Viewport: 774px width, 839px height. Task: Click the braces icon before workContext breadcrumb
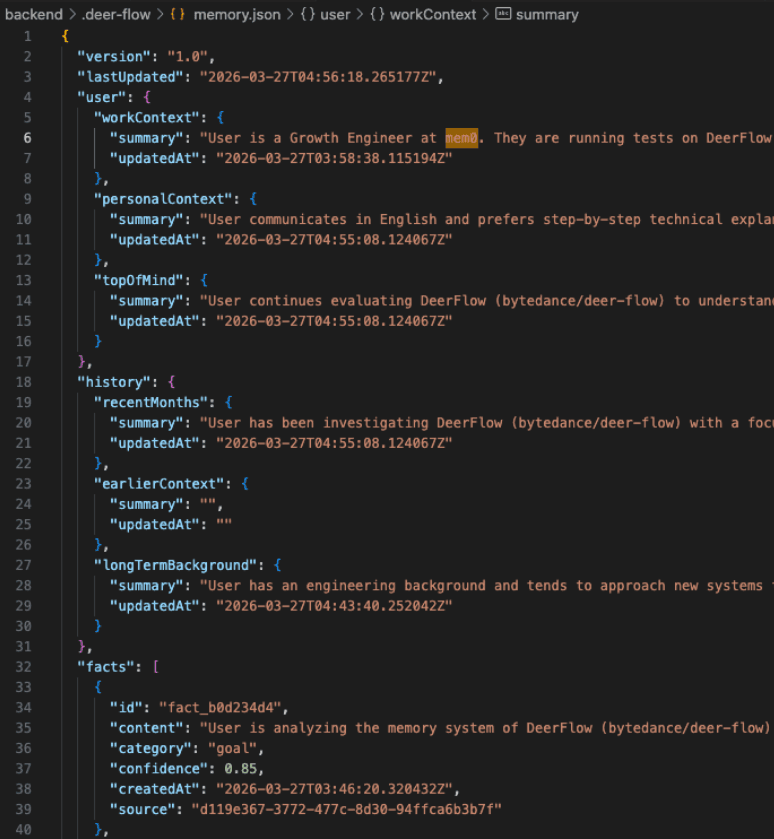pyautogui.click(x=377, y=14)
